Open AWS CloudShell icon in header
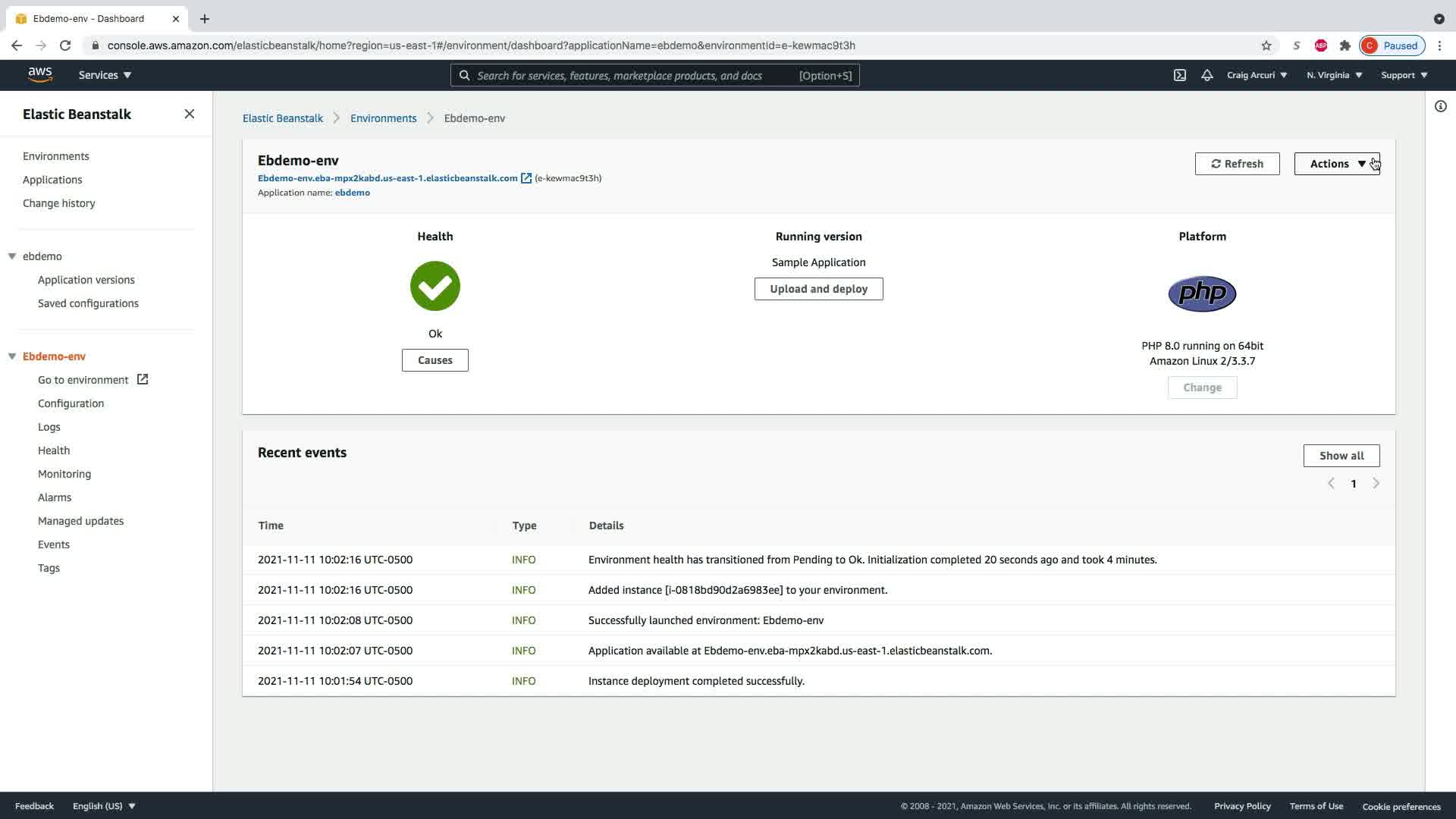1456x819 pixels. point(1180,75)
